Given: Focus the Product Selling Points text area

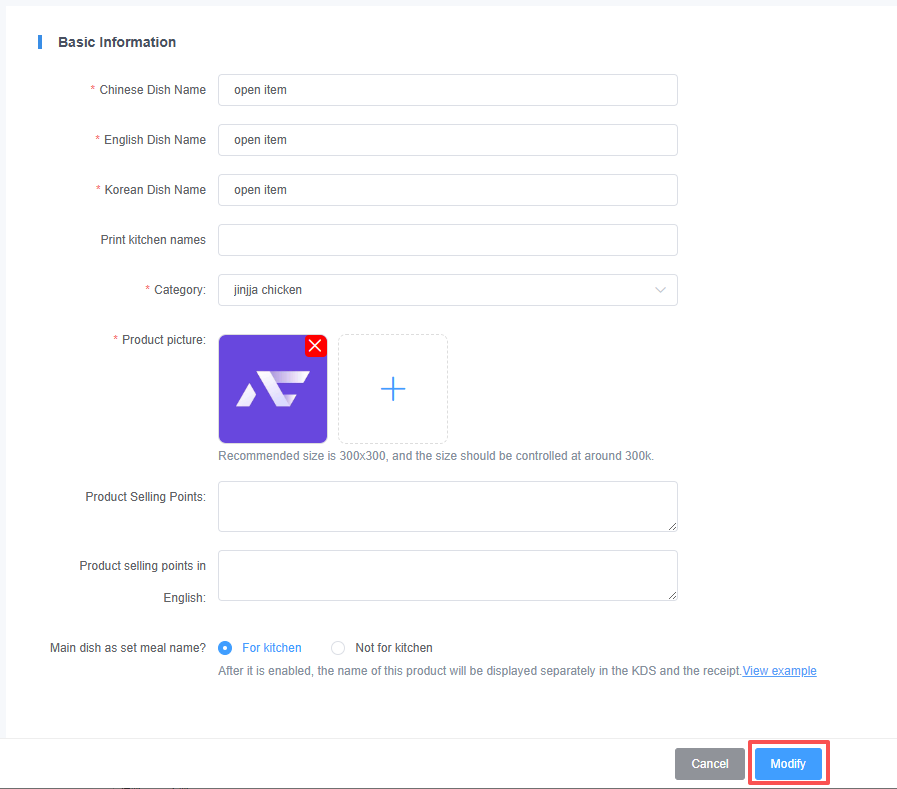Looking at the screenshot, I should (447, 506).
